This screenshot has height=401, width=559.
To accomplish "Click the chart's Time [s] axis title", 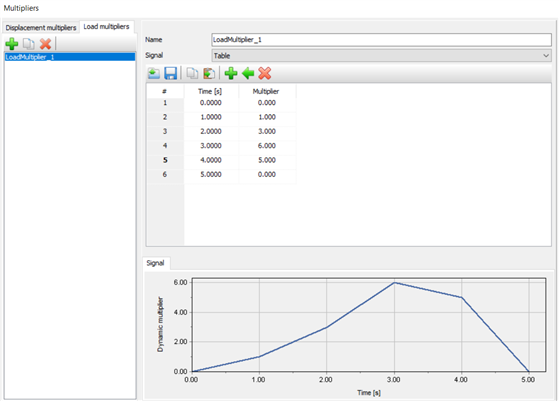I will 369,393.
